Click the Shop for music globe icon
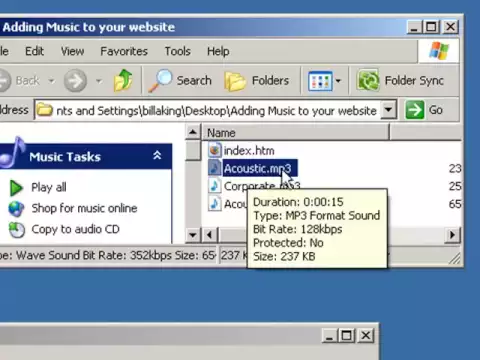The image size is (480, 360). tap(16, 209)
